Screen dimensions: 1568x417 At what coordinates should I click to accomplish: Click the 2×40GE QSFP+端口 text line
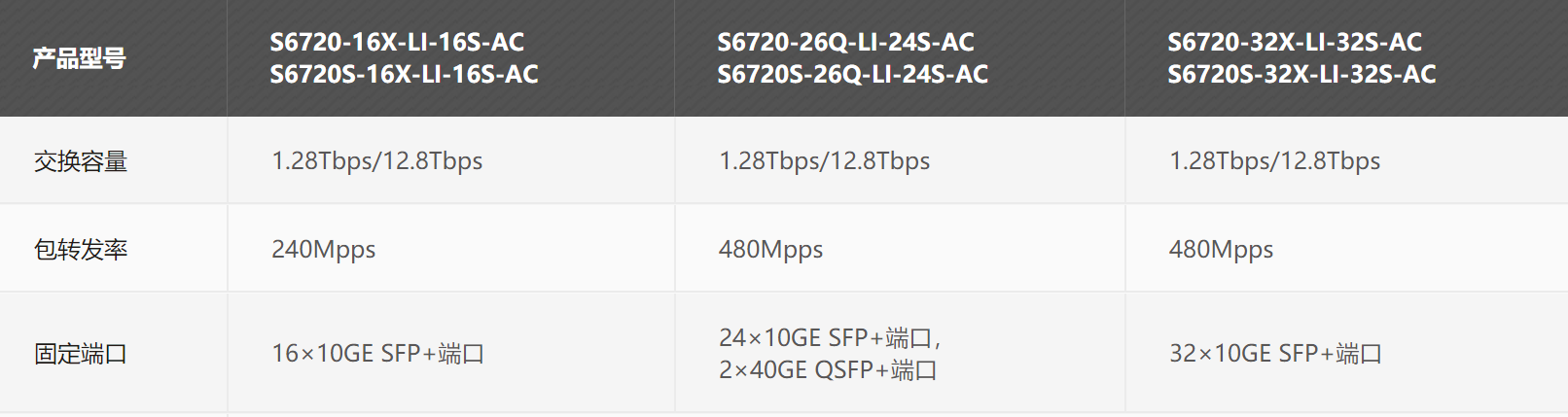pos(828,370)
